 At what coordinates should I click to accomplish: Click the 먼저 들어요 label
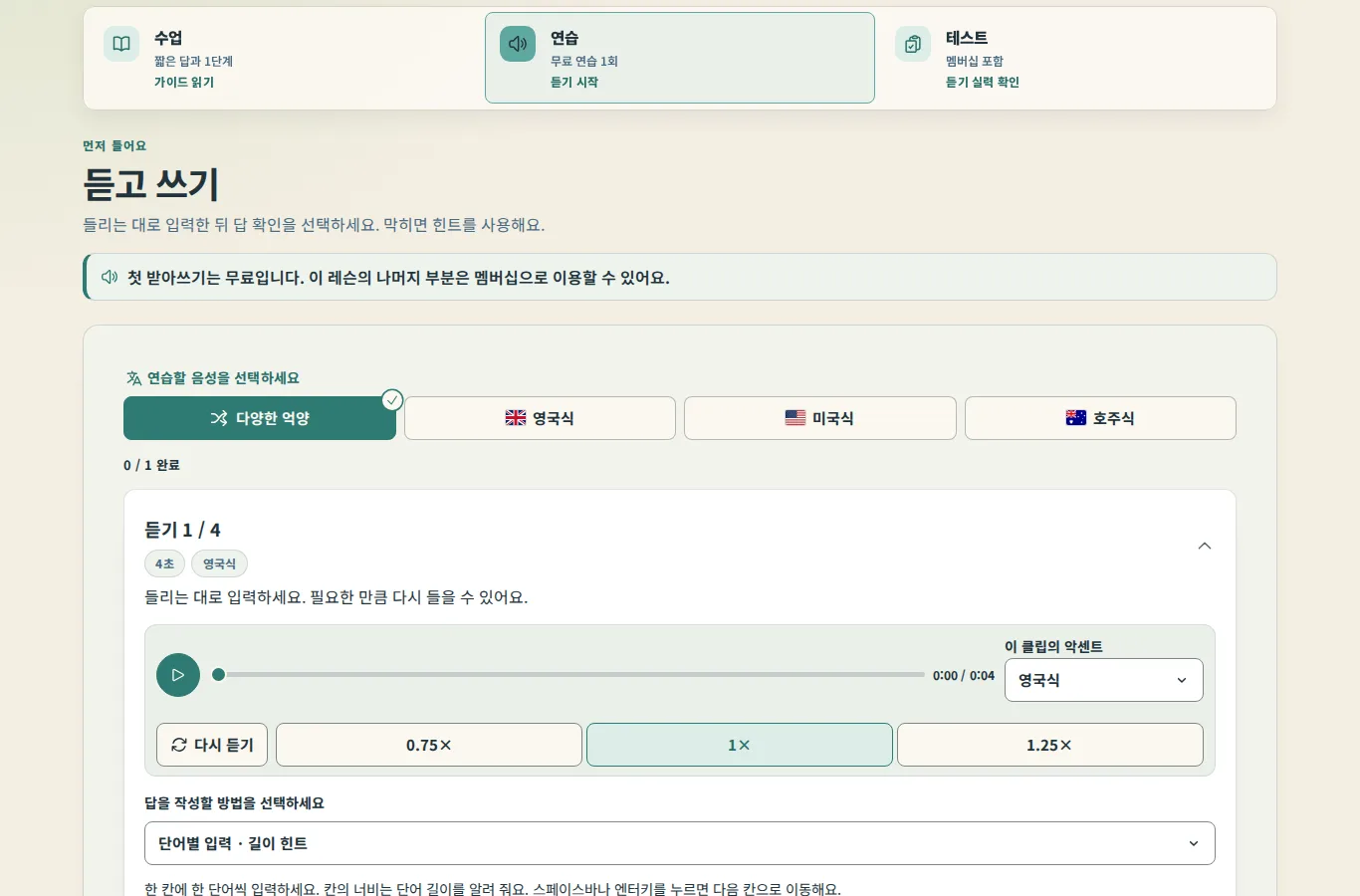click(114, 145)
